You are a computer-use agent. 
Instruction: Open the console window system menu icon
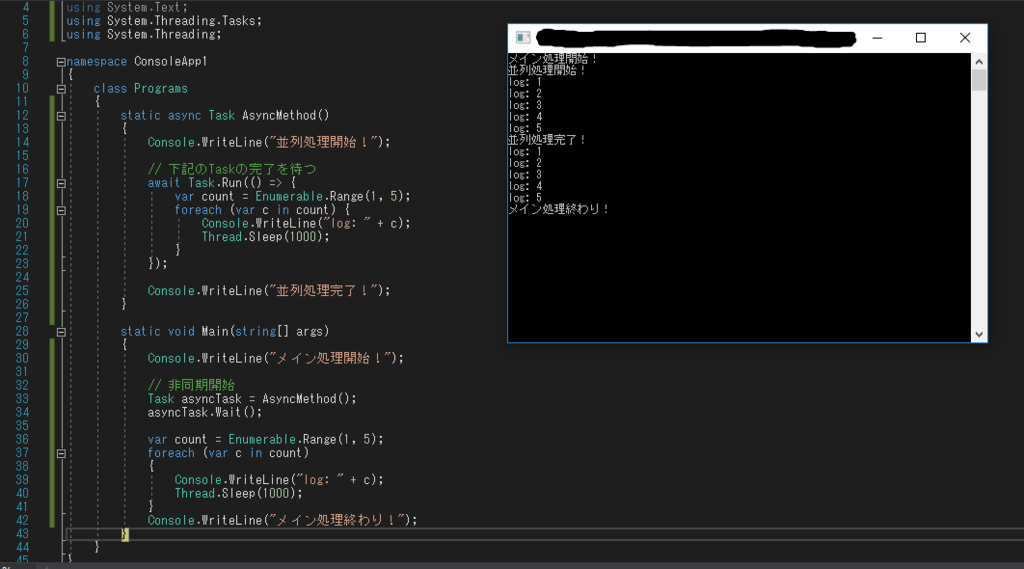coord(523,38)
